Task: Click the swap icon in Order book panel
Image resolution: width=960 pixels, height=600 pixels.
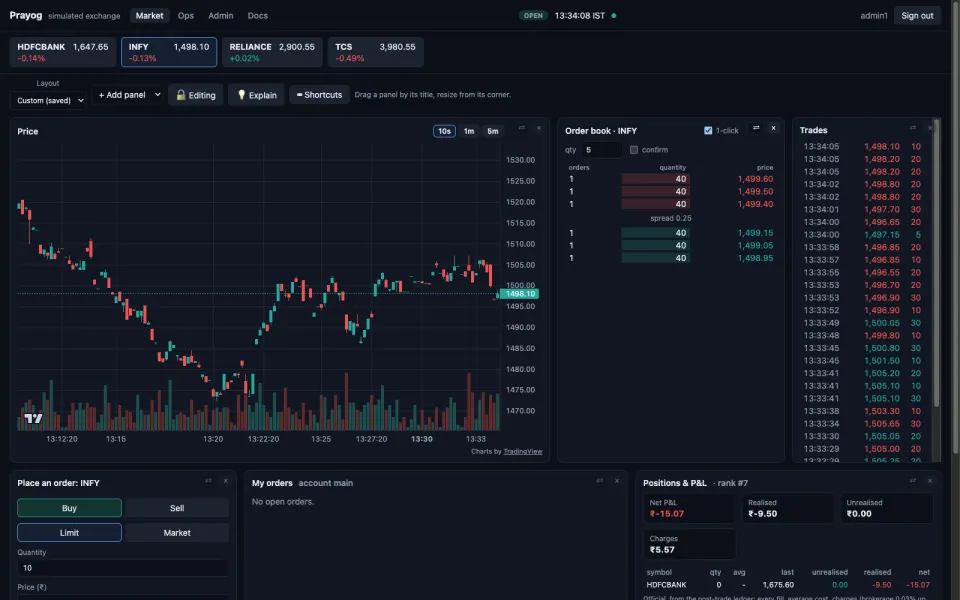Action: tap(756, 128)
